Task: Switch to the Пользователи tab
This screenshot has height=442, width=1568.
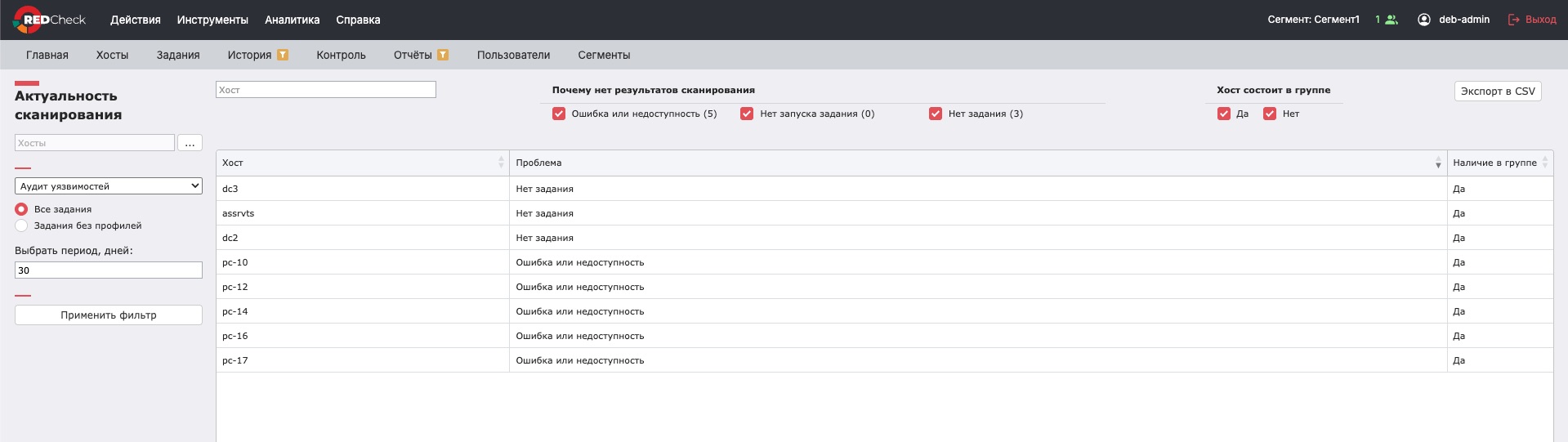Action: pyautogui.click(x=514, y=55)
